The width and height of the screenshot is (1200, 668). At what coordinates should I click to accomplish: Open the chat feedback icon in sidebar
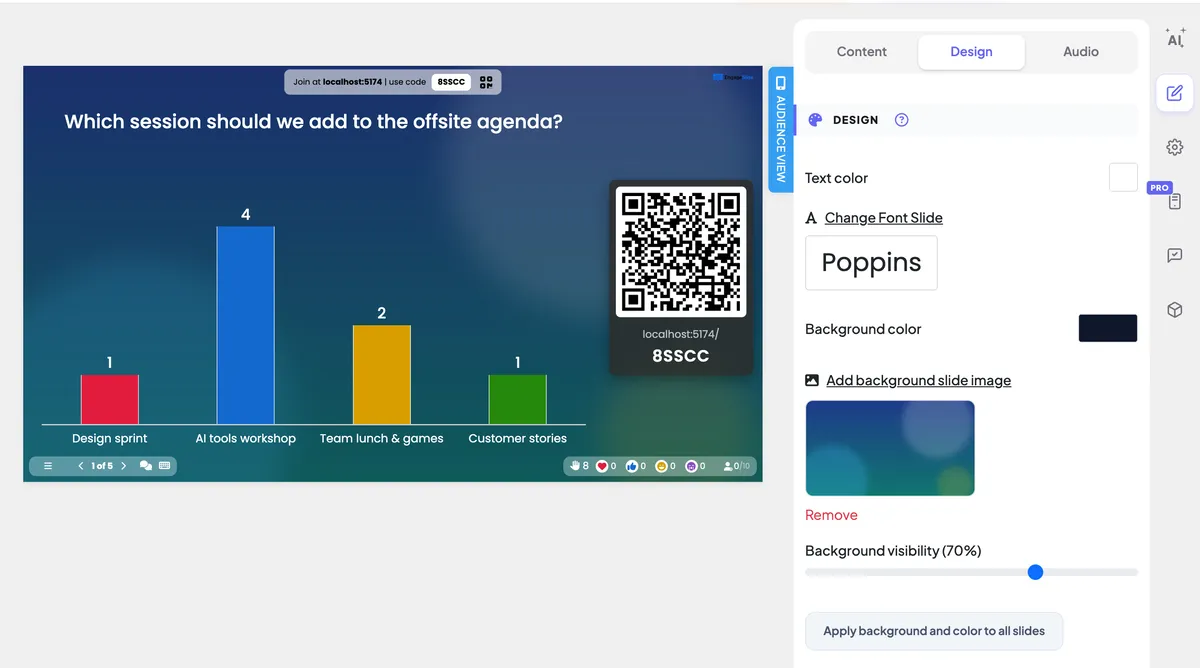pyautogui.click(x=1175, y=255)
